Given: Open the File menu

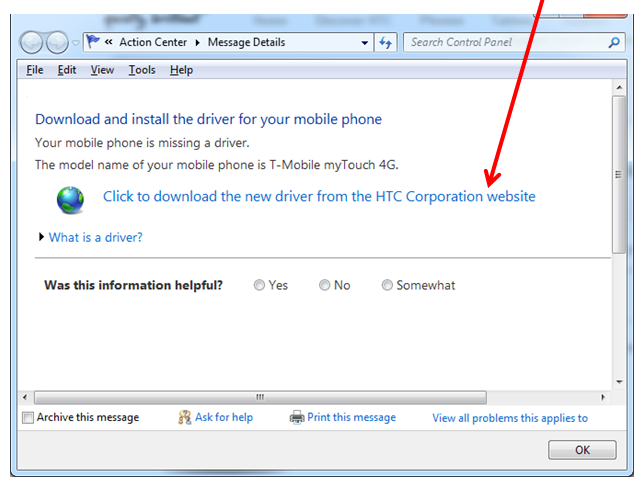Looking at the screenshot, I should [x=35, y=70].
